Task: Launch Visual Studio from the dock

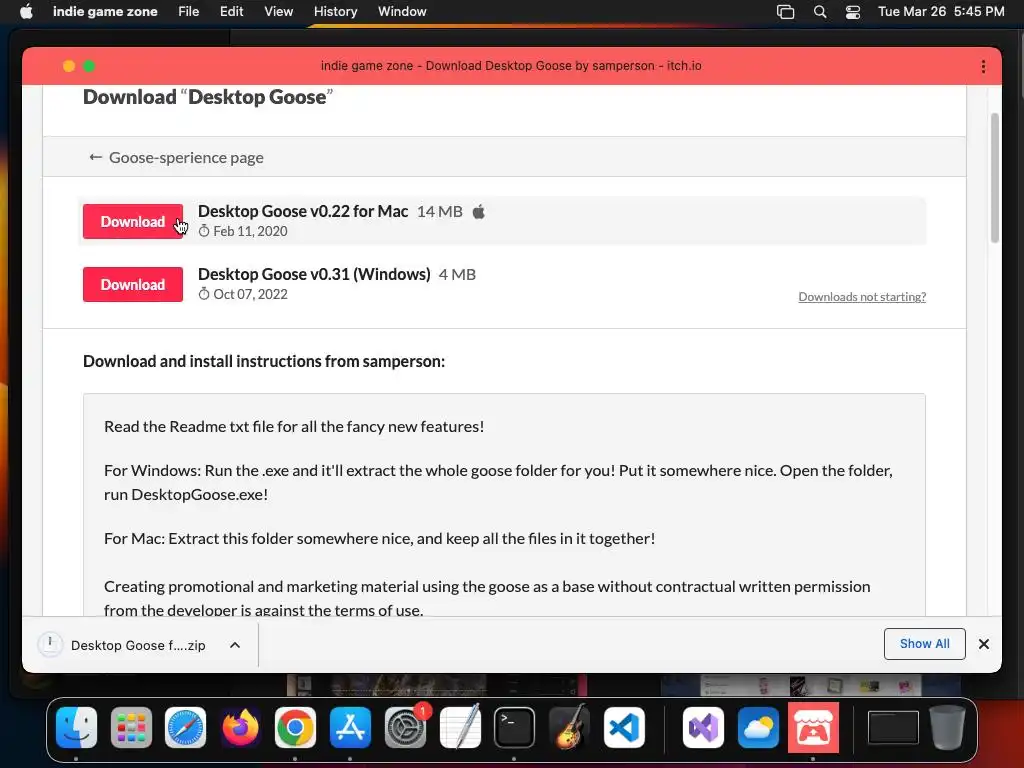Action: click(x=703, y=727)
